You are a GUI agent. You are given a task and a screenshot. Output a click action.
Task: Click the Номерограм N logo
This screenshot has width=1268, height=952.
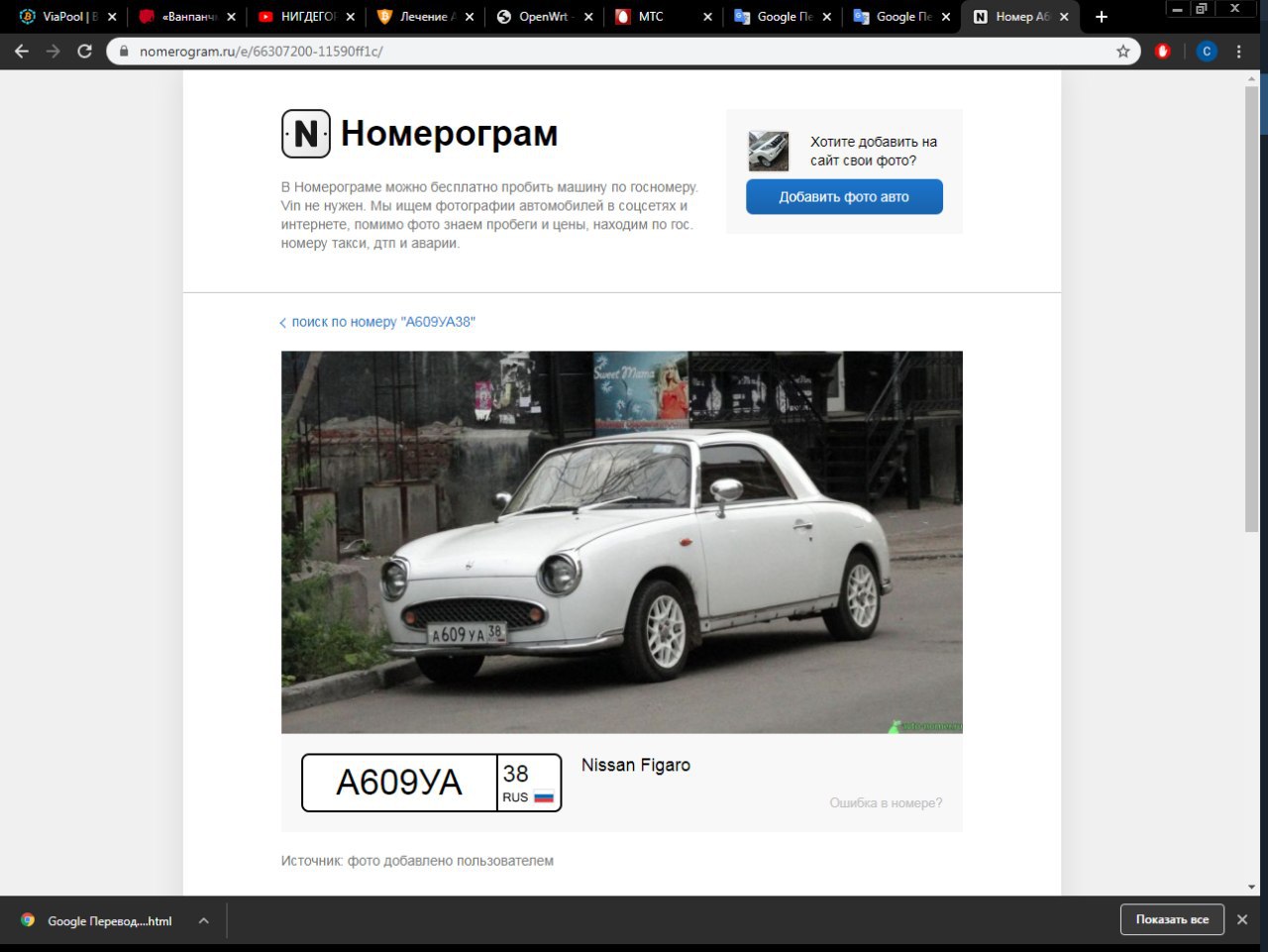point(306,134)
